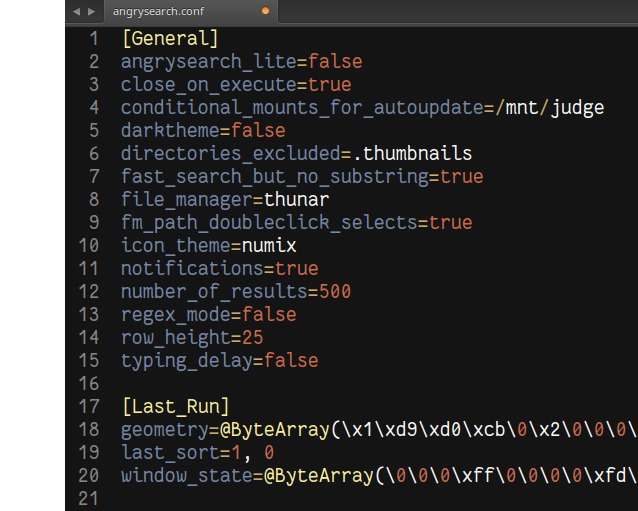Click the .thumbnails excluded directory value

click(x=412, y=153)
